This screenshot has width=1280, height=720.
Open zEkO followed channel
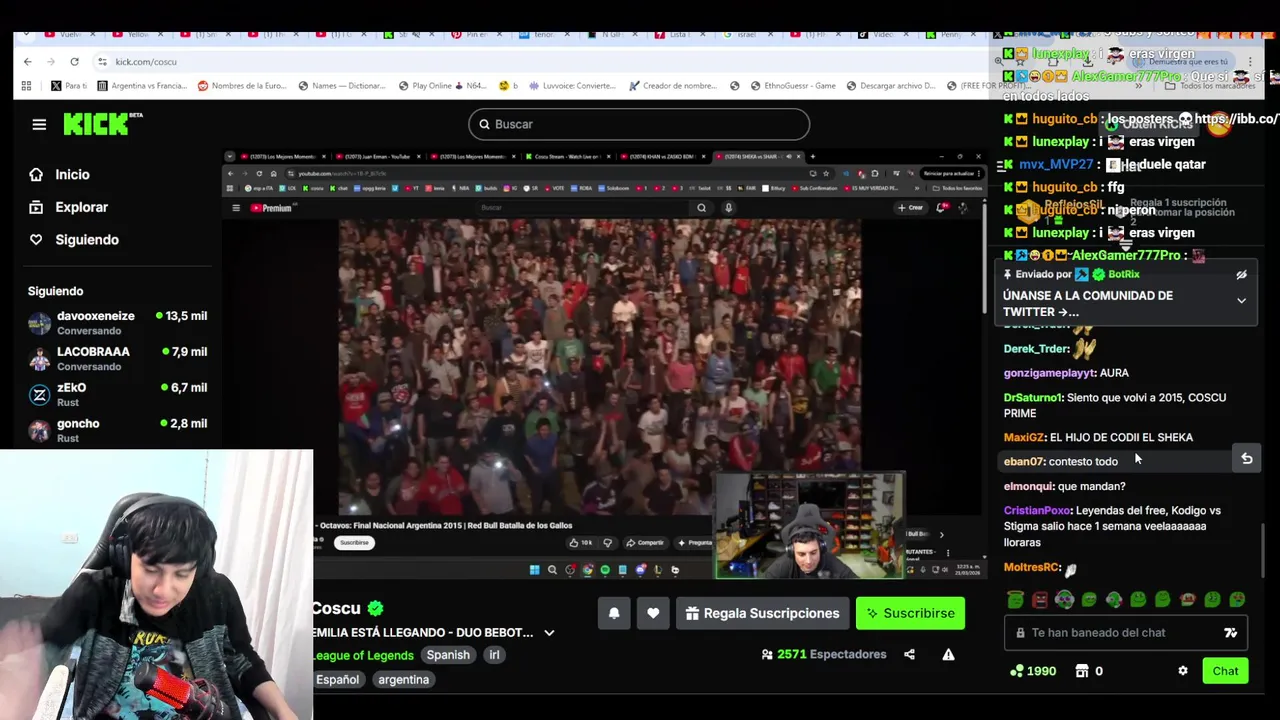click(x=117, y=394)
